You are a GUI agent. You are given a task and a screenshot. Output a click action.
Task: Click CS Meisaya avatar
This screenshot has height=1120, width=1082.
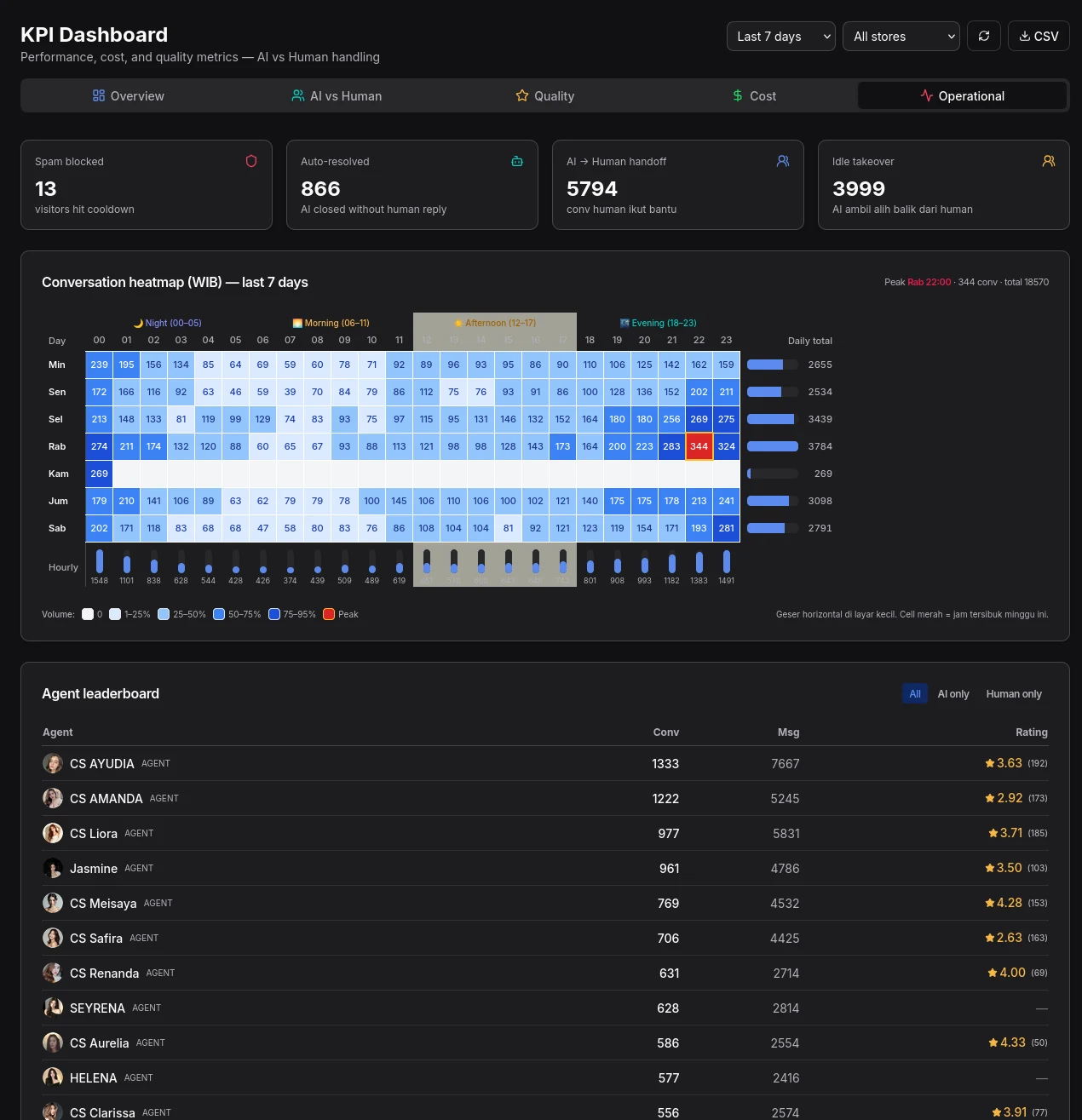tap(53, 903)
